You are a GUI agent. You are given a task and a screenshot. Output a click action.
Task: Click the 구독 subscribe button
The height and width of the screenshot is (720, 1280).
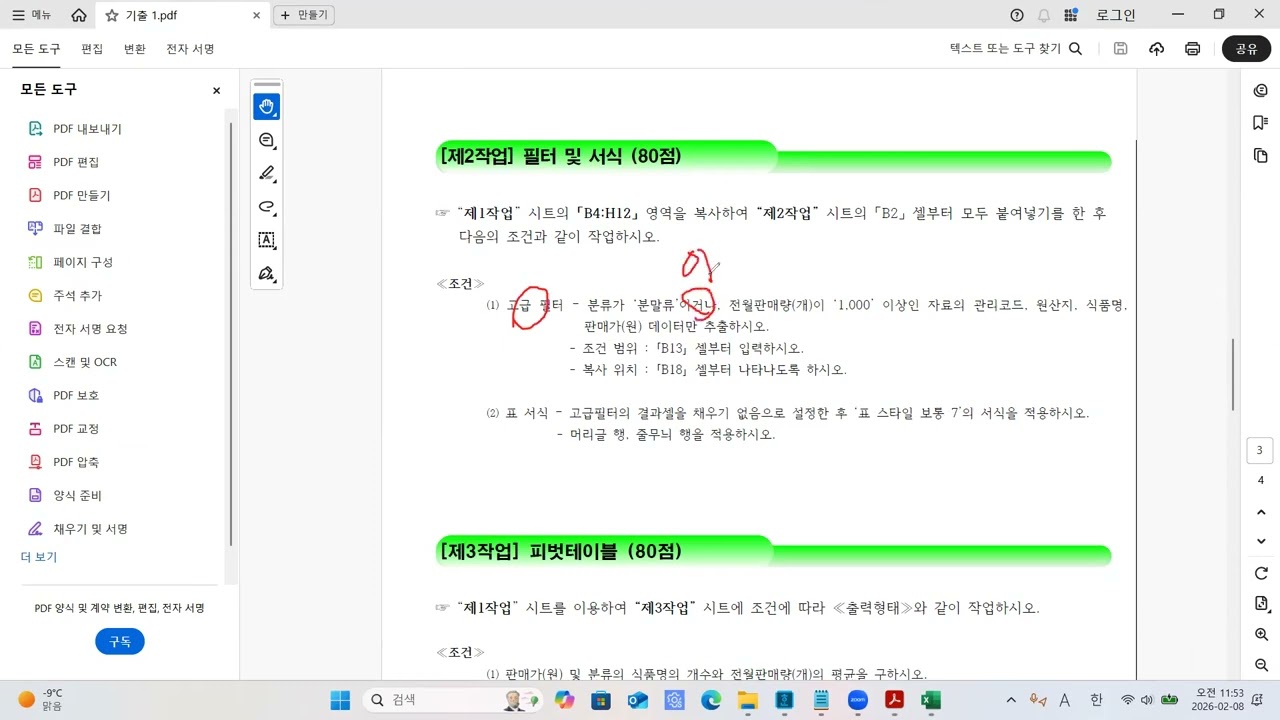pyautogui.click(x=120, y=641)
